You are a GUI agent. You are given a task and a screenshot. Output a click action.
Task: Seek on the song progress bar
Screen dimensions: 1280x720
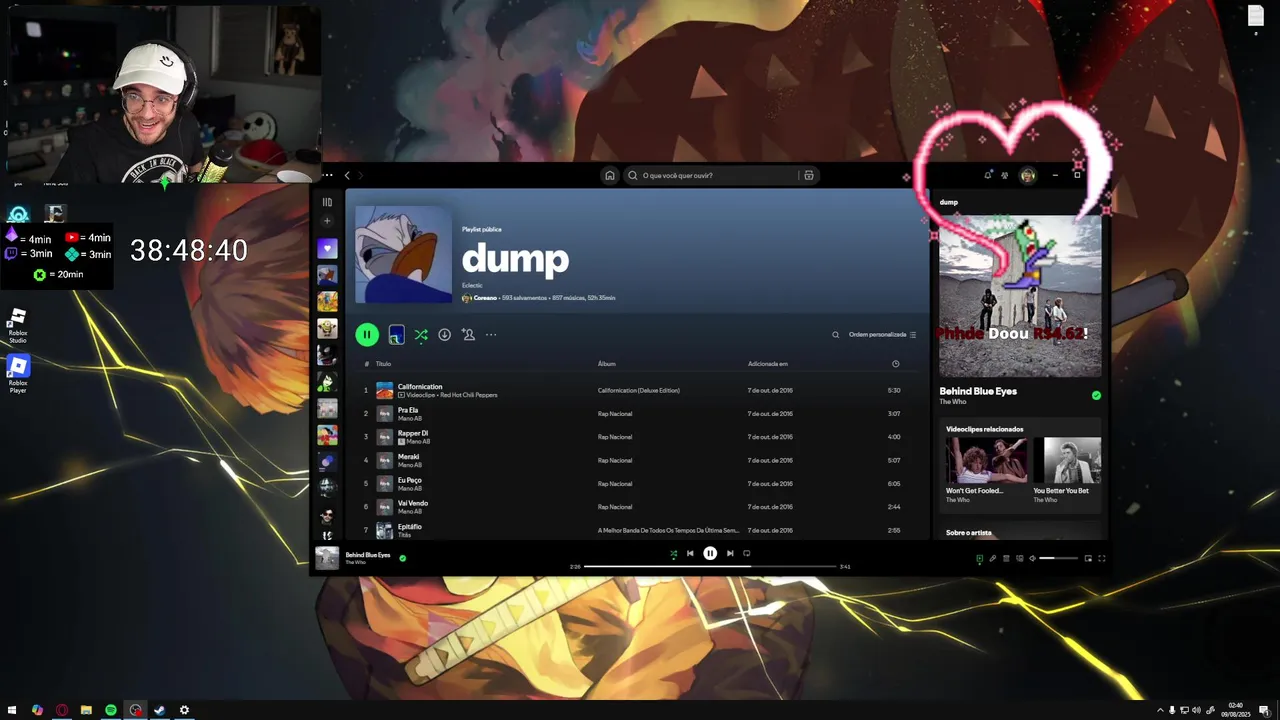pyautogui.click(x=710, y=566)
